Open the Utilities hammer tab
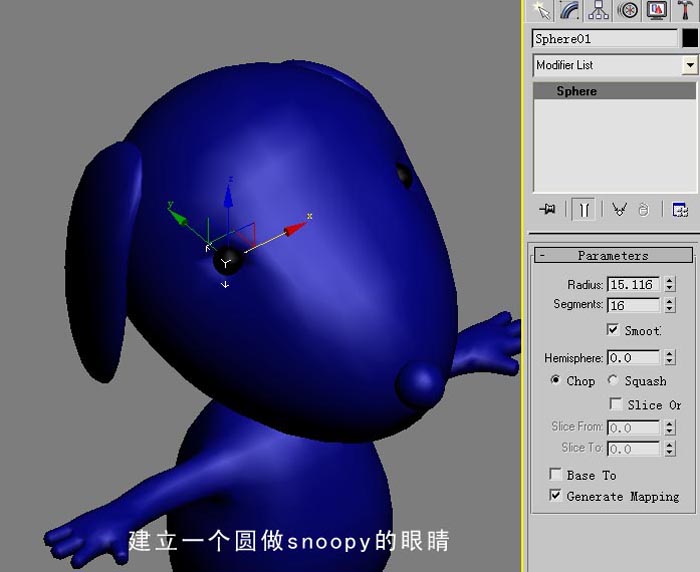Screen dimensions: 700x572 686,10
